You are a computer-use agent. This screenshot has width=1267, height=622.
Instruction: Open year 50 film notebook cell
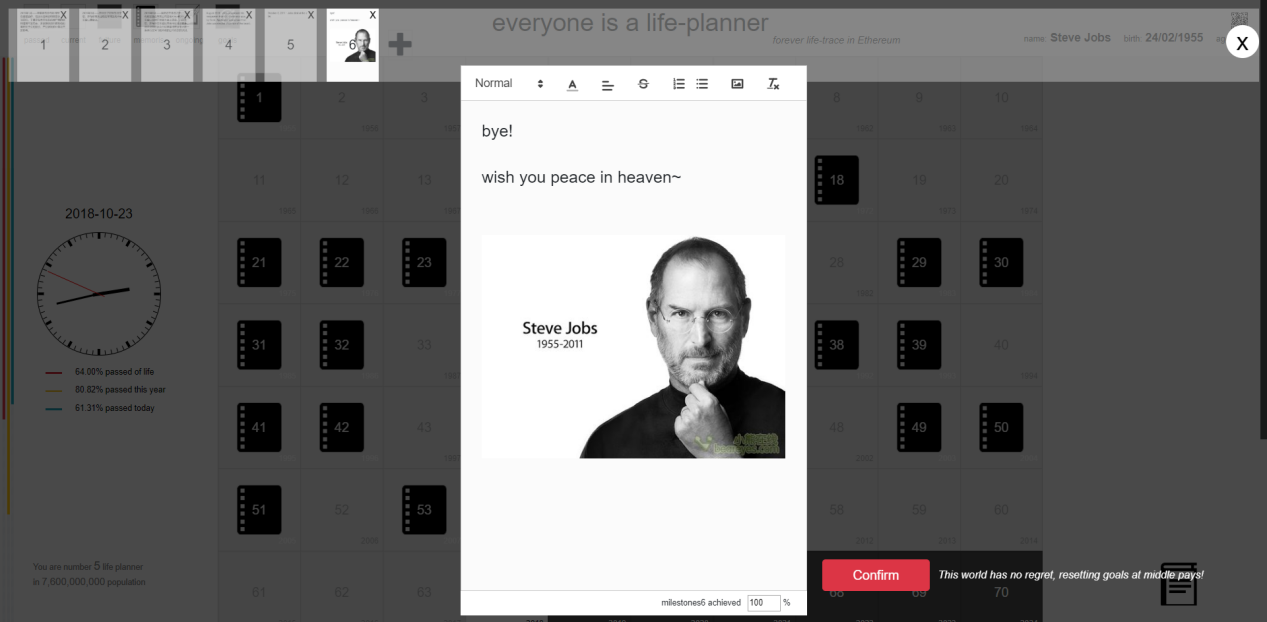point(1001,427)
